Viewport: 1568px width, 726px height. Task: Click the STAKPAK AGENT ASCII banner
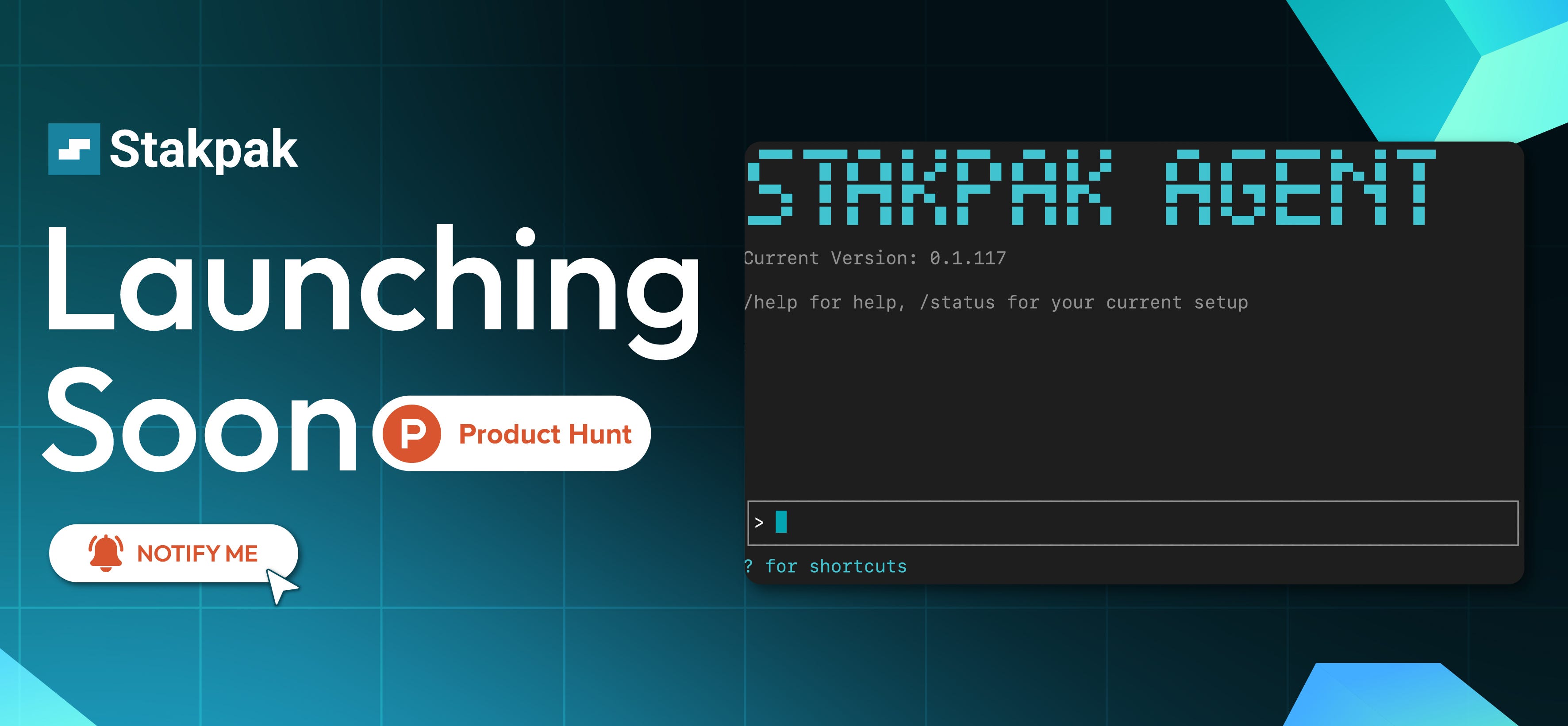(x=1091, y=187)
